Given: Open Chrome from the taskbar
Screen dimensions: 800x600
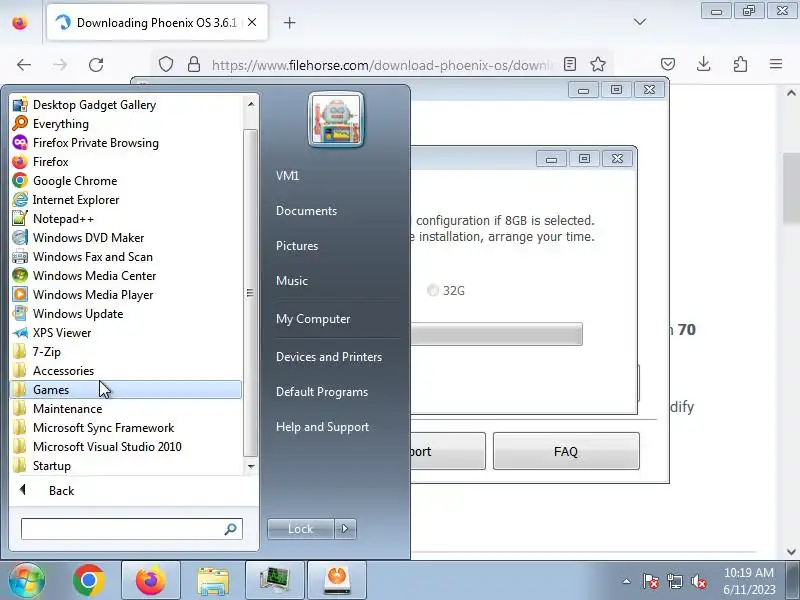Looking at the screenshot, I should (89, 581).
